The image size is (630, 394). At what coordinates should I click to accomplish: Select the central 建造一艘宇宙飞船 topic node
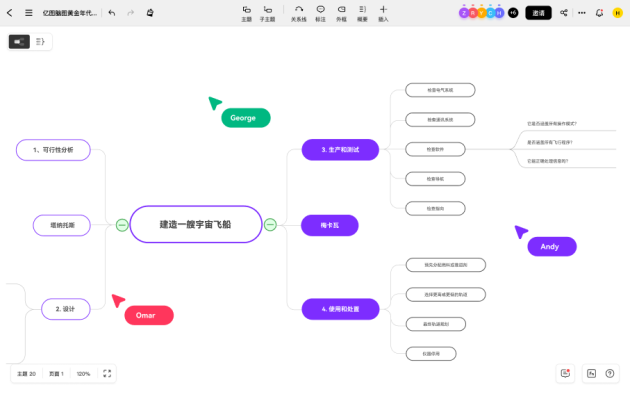click(x=196, y=225)
